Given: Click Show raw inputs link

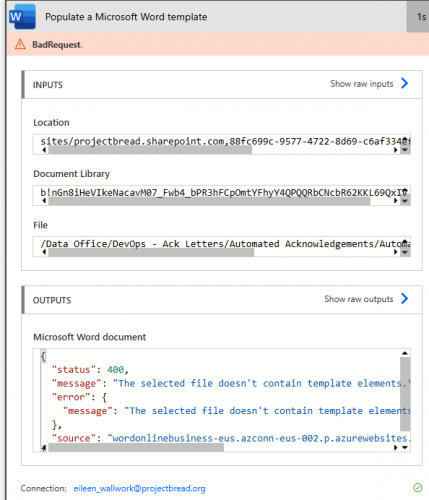Looking at the screenshot, I should [x=362, y=84].
